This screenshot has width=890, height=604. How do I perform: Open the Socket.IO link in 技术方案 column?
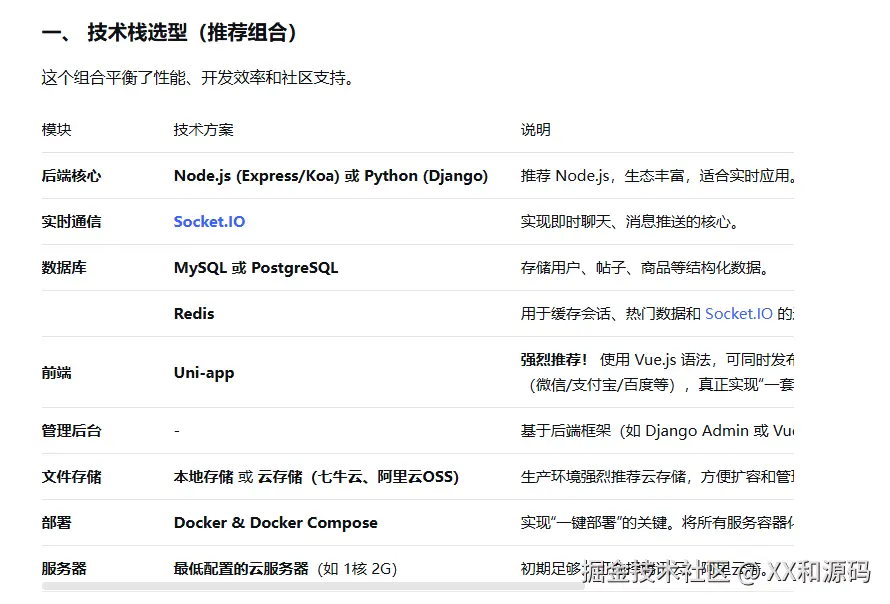click(x=209, y=221)
